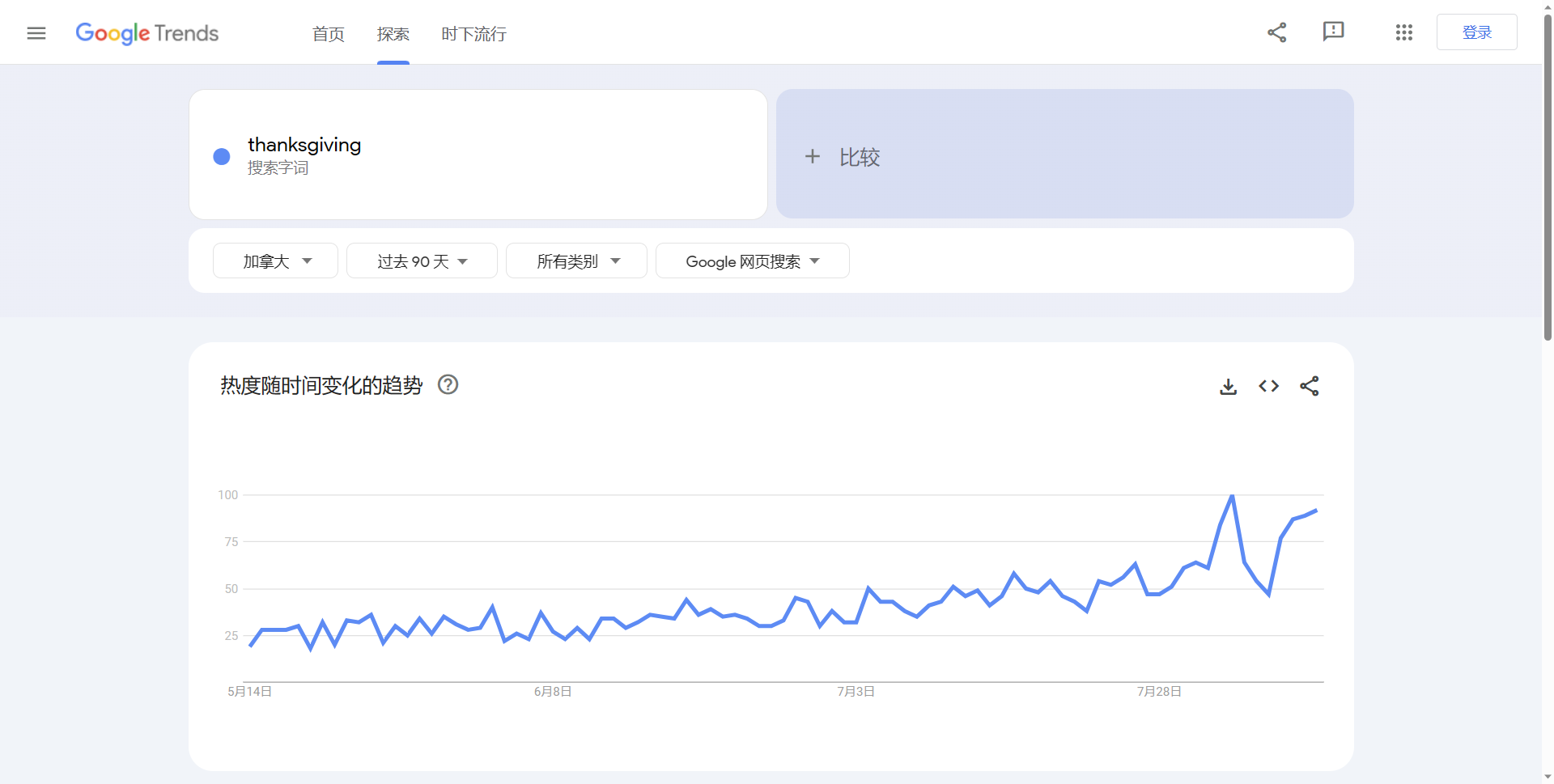Image resolution: width=1554 pixels, height=784 pixels.
Task: Click the 5月14日 axis label
Action: 249,691
